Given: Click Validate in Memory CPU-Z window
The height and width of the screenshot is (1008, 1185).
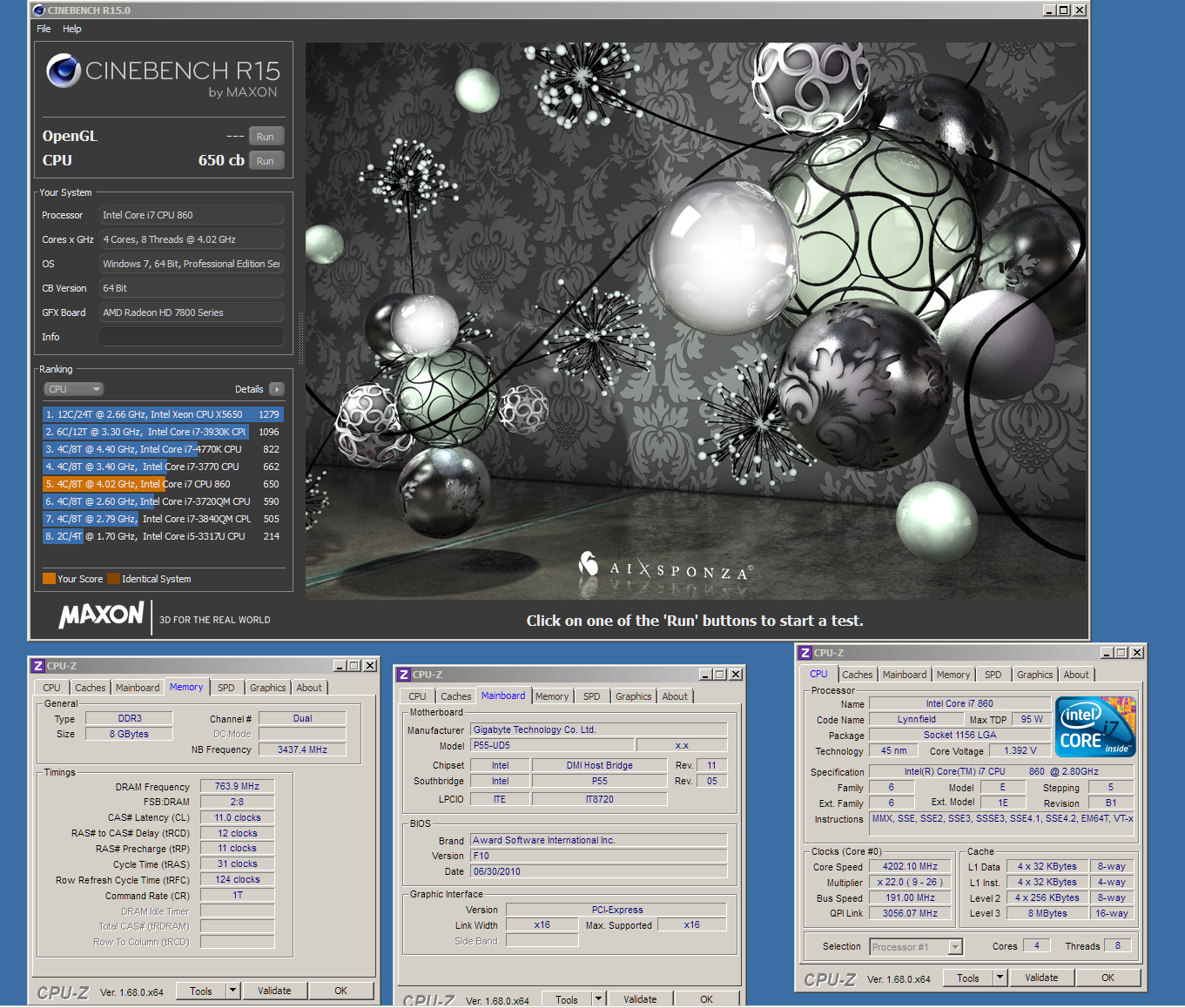Looking at the screenshot, I should (x=274, y=991).
